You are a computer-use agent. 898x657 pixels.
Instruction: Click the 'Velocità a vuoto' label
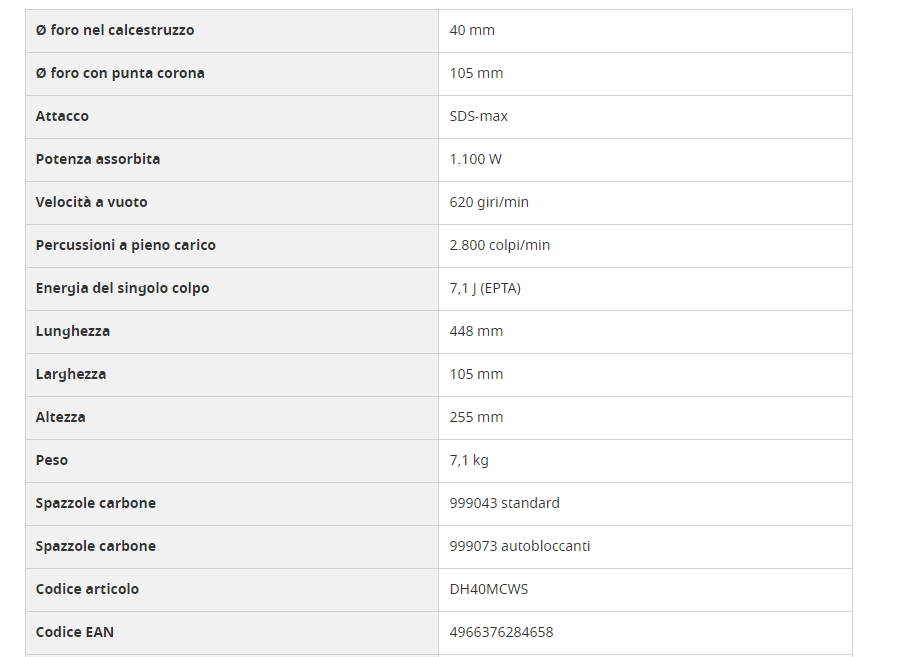[x=91, y=202]
